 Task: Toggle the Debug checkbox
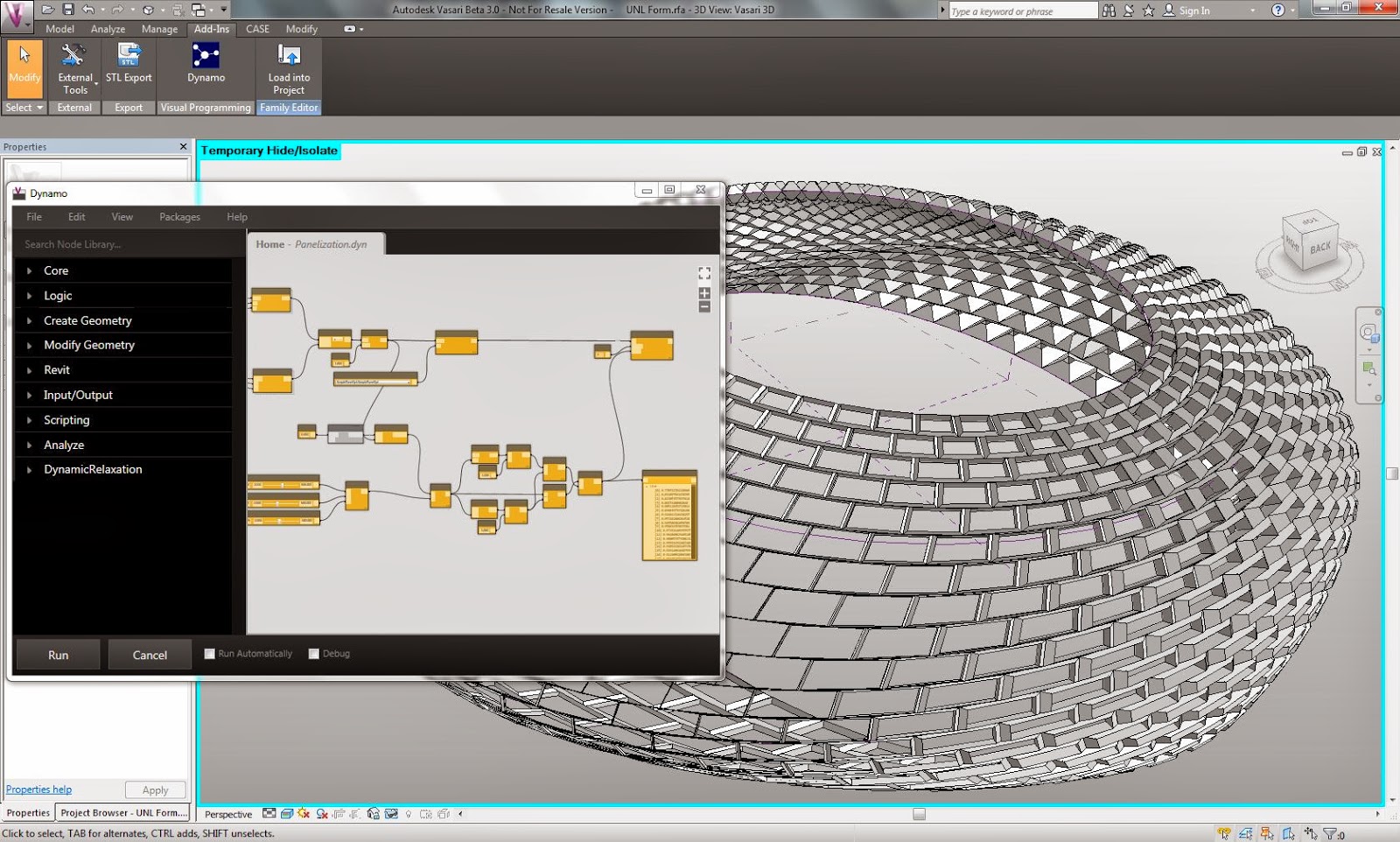click(x=313, y=654)
